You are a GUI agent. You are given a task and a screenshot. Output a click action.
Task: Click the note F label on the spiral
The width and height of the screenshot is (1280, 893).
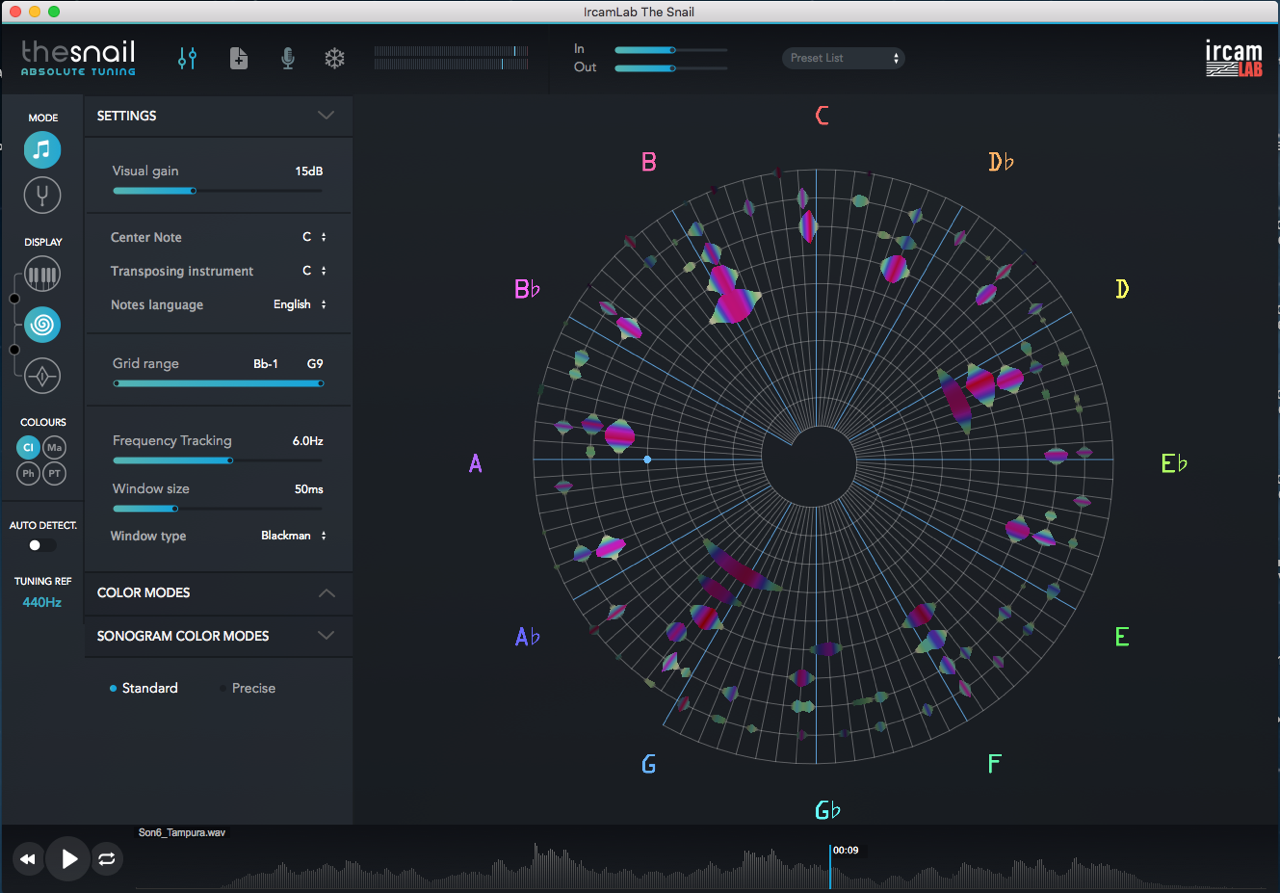(x=994, y=764)
